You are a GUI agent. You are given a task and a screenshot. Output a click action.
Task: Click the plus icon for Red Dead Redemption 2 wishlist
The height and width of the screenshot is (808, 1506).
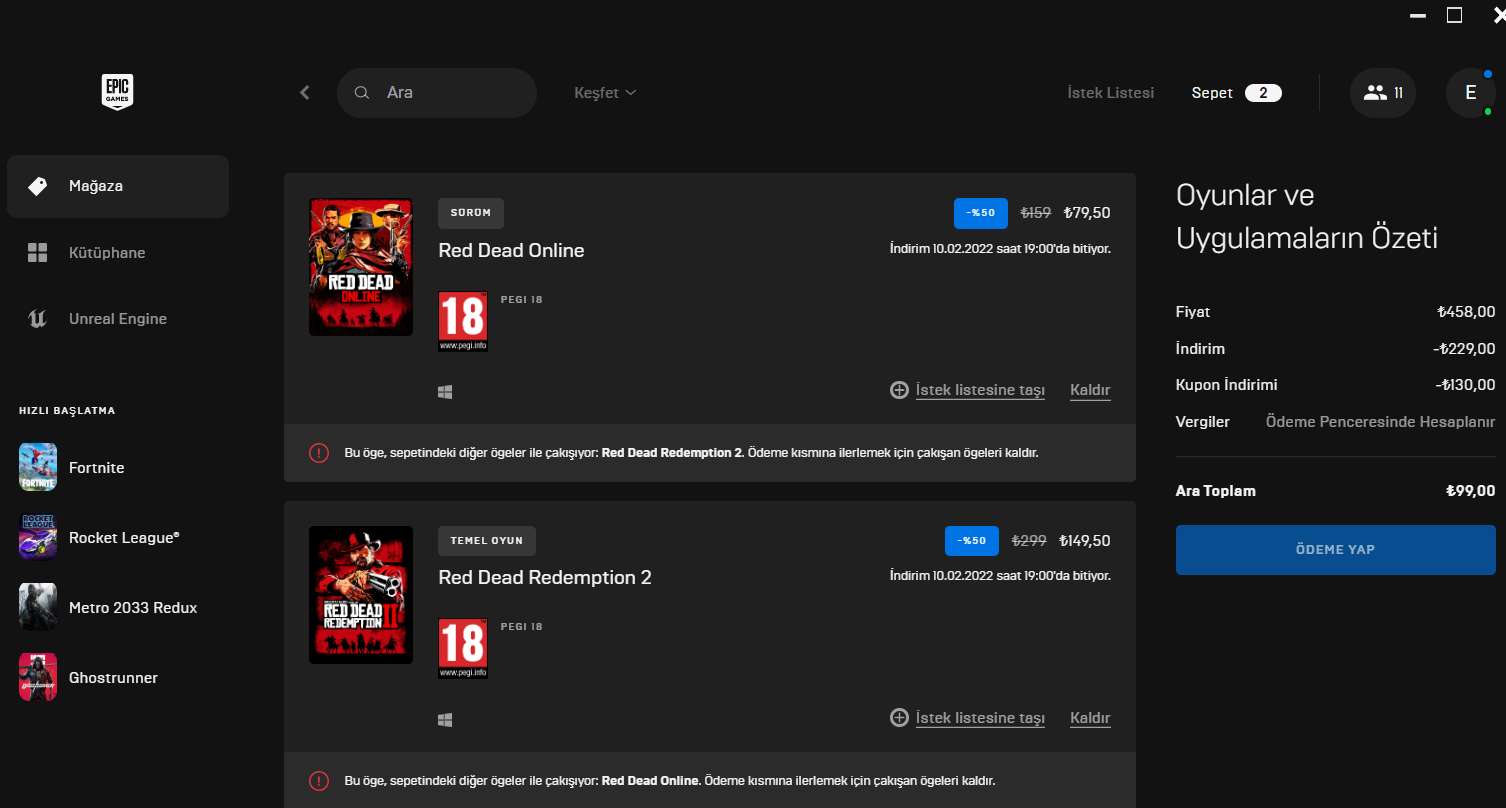(x=899, y=718)
